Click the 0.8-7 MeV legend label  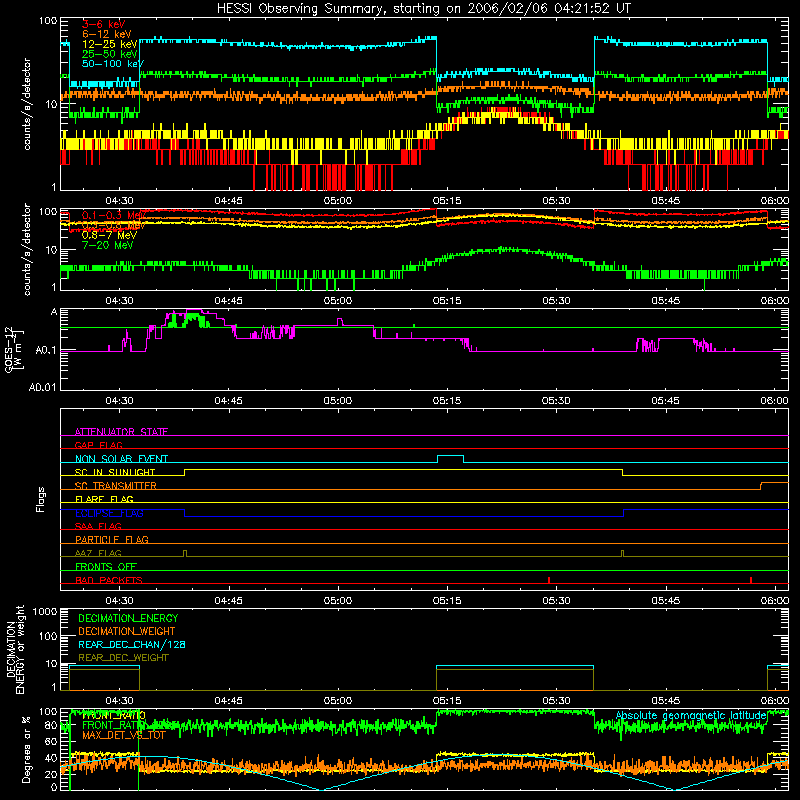109,235
